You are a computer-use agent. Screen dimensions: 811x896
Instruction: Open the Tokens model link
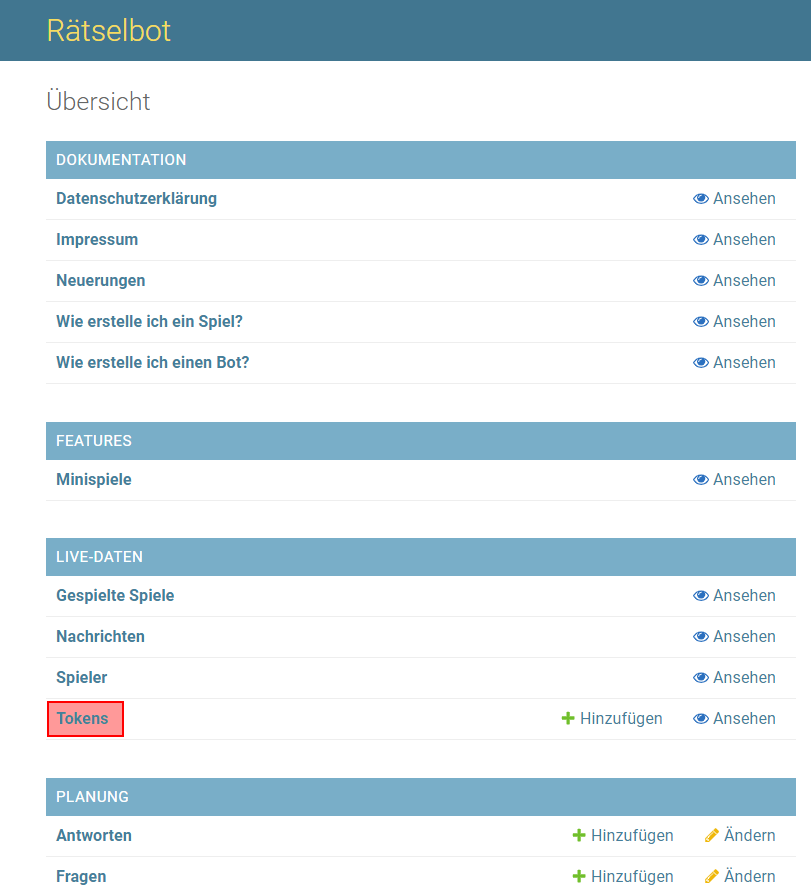tap(83, 719)
